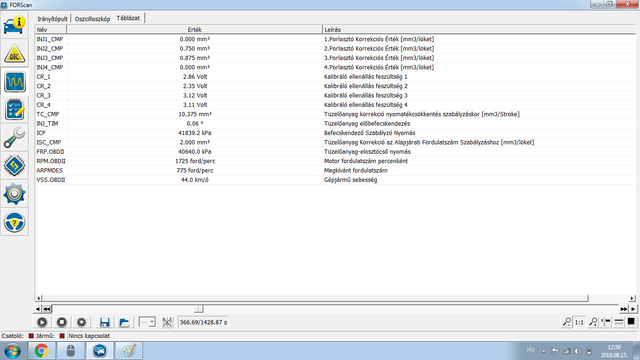Viewport: 640px width, 360px height.
Task: Click the TC_CMP value 10.375 mm³
Action: point(195,114)
